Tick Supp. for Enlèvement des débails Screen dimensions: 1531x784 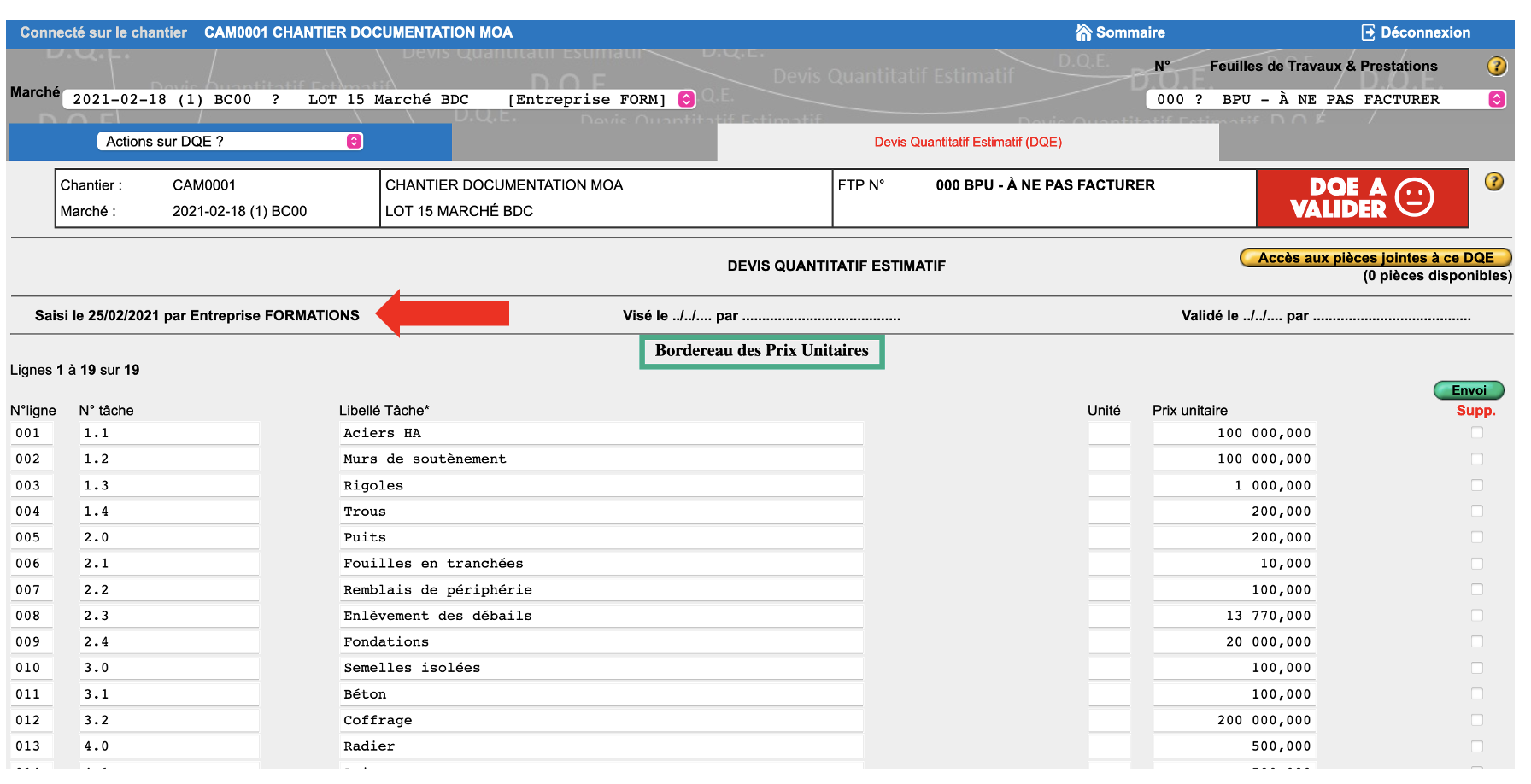tap(1477, 615)
